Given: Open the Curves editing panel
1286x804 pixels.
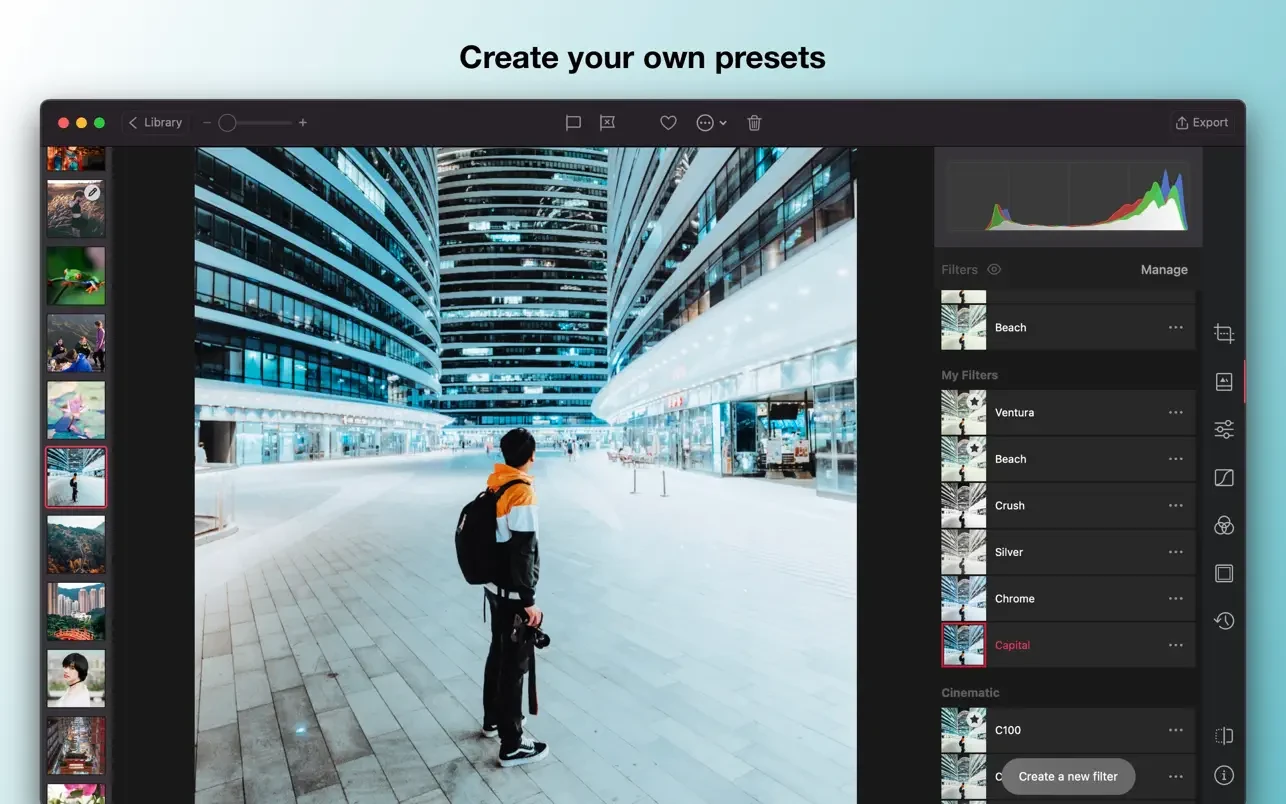Looking at the screenshot, I should pos(1224,477).
